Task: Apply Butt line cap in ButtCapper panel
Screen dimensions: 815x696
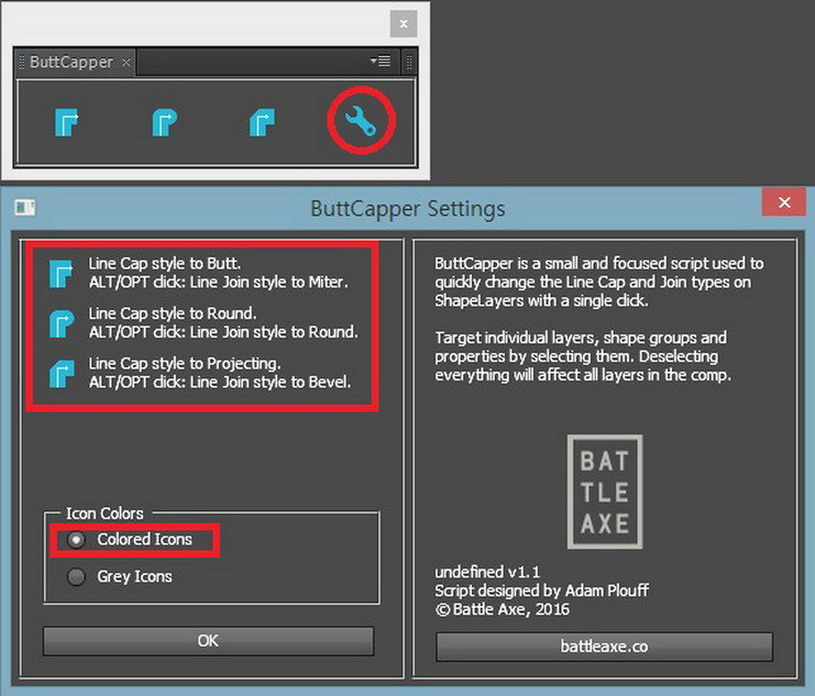Action: (x=67, y=122)
